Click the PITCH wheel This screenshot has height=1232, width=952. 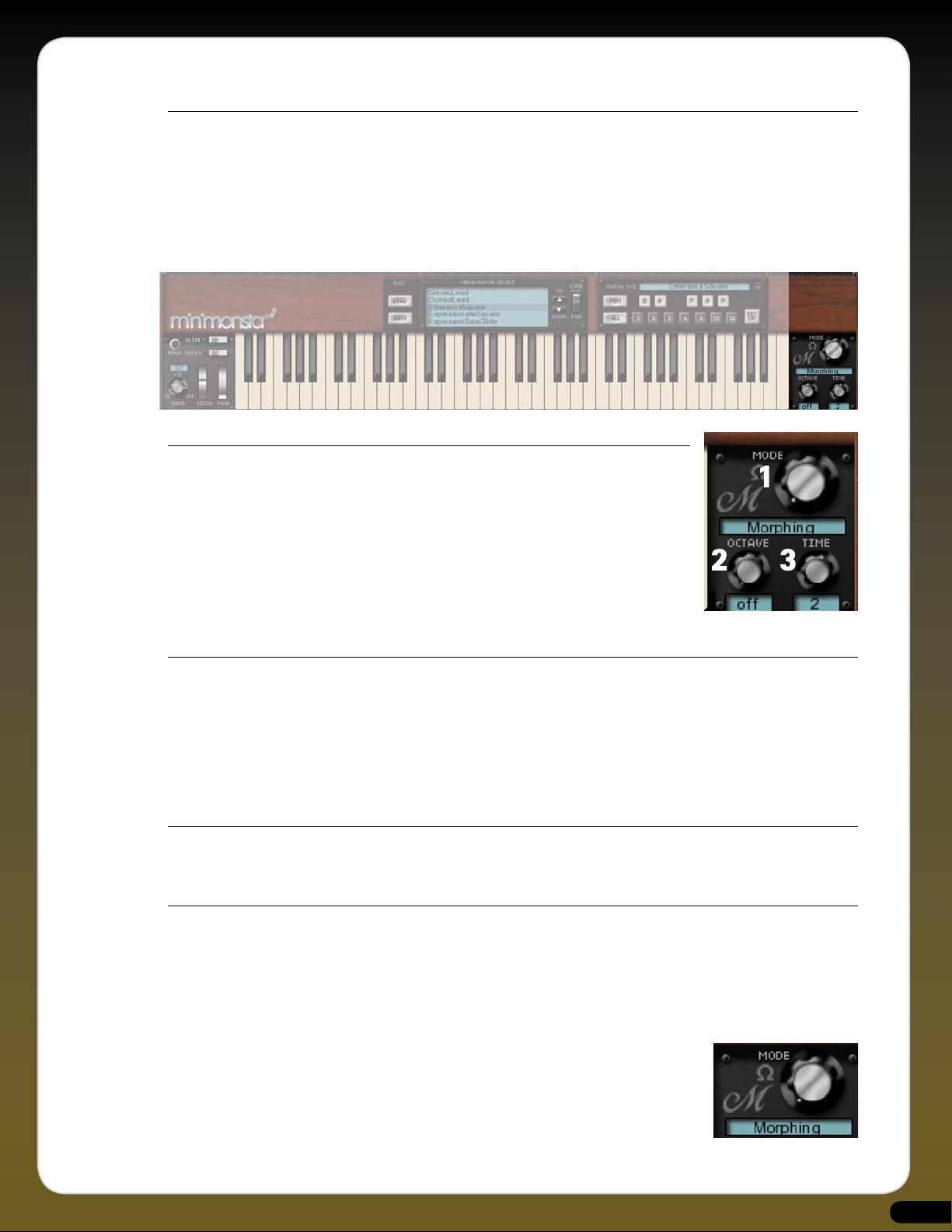202,382
